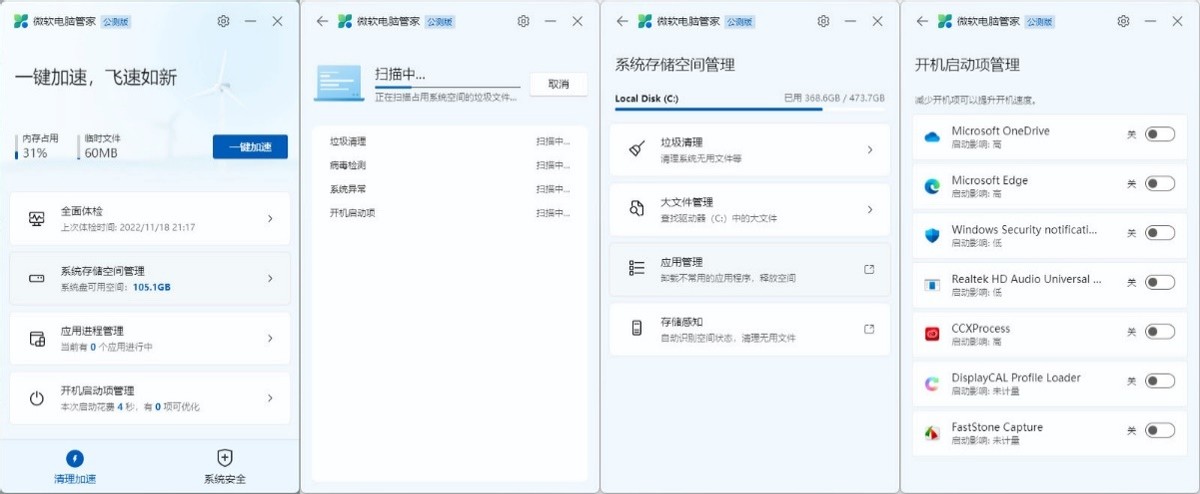Go back from storage management window
This screenshot has height=494, width=1200.
click(621, 21)
